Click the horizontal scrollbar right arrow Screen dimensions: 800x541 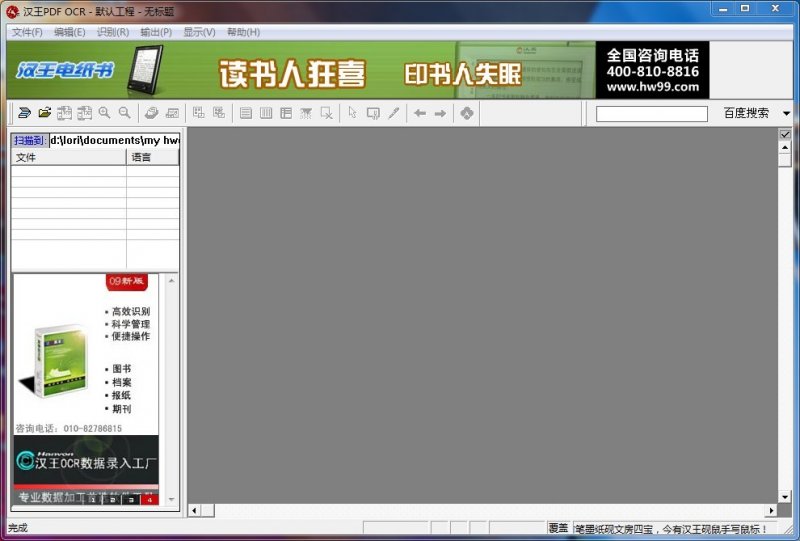point(771,510)
